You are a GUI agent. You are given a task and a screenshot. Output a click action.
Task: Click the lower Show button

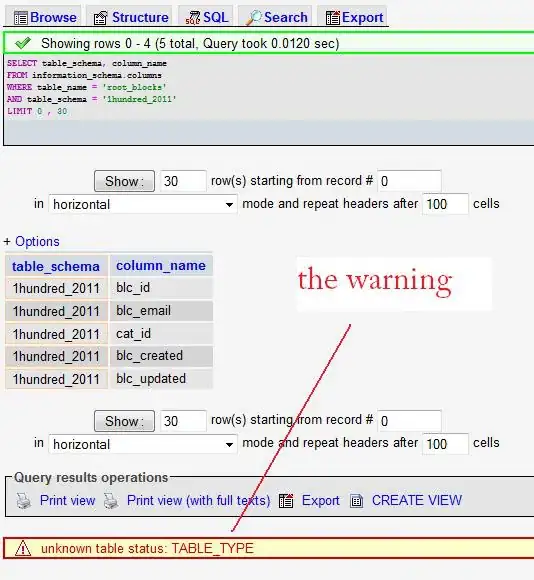coord(124,421)
